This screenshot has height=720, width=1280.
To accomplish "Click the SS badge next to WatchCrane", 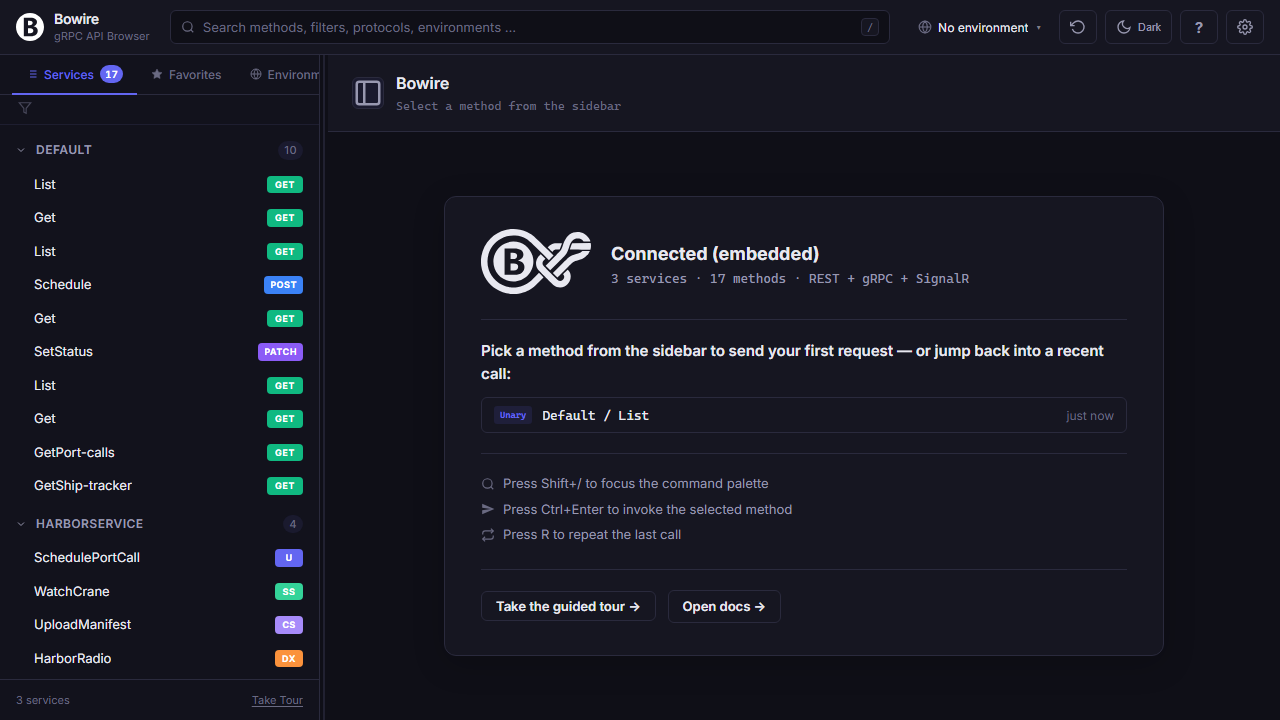I will tap(289, 592).
